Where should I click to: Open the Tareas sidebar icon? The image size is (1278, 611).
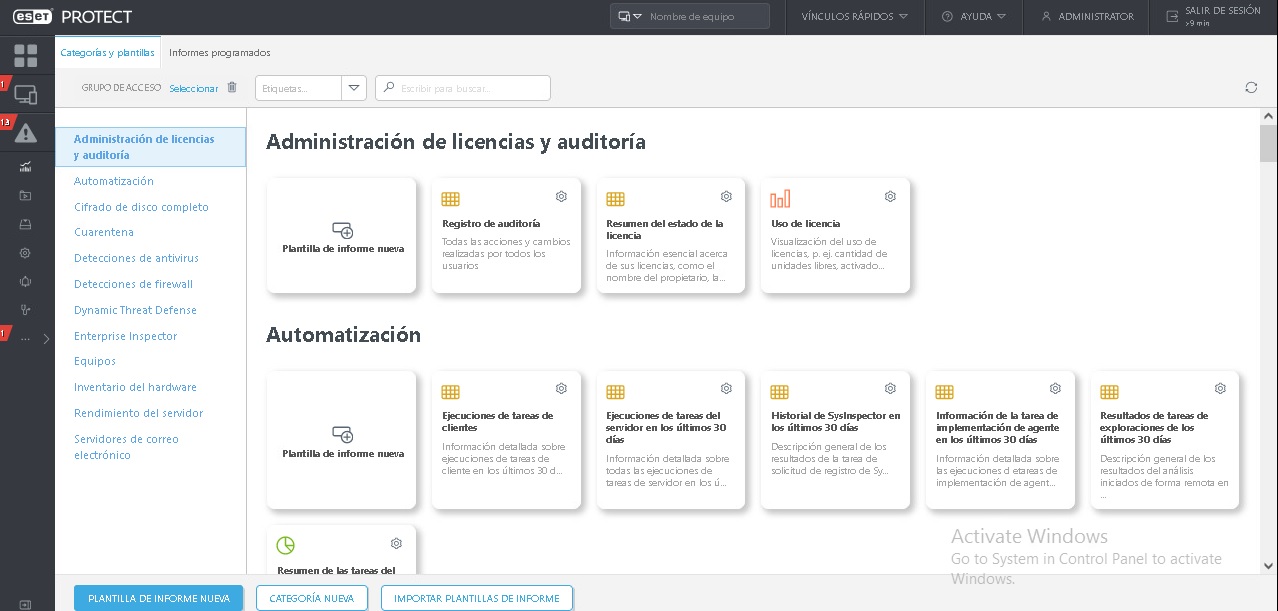click(27, 195)
